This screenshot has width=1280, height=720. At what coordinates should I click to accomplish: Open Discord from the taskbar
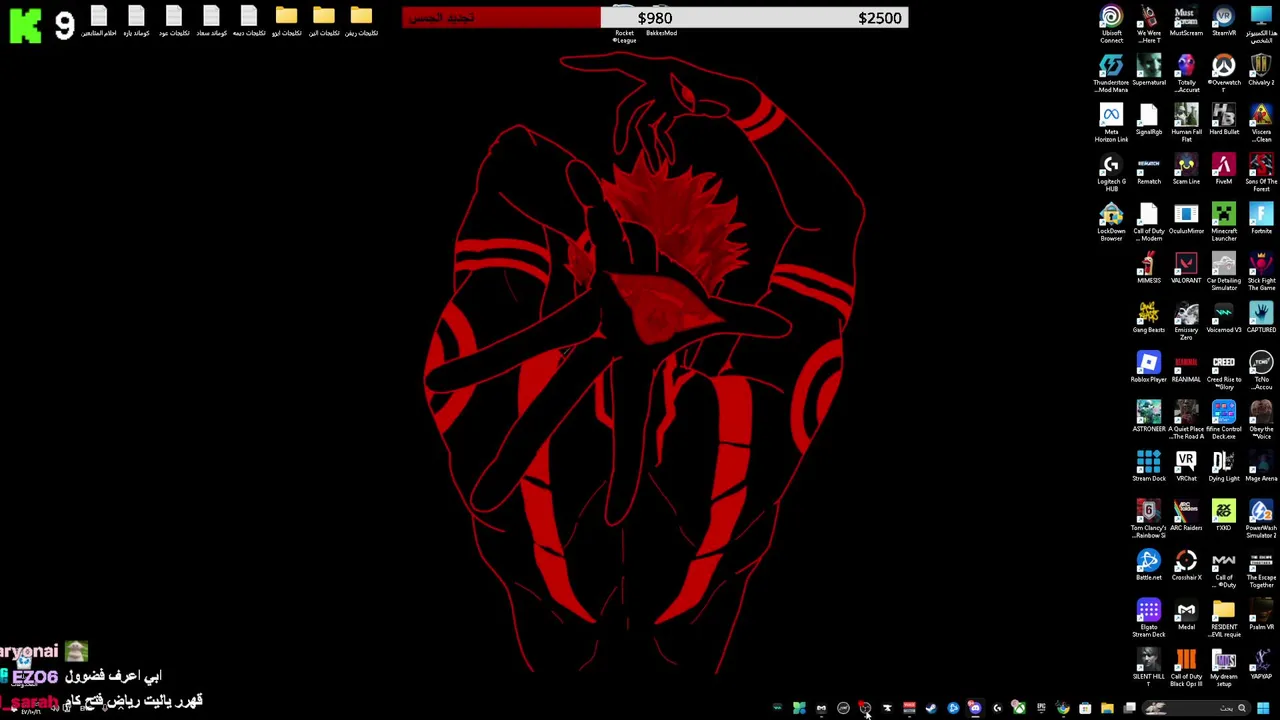(975, 708)
